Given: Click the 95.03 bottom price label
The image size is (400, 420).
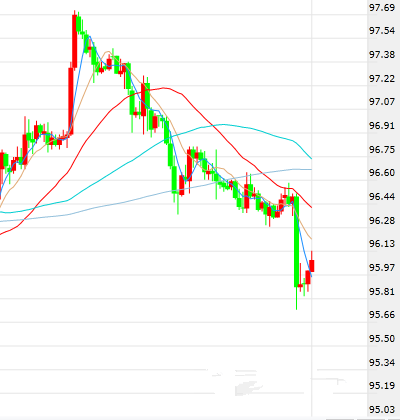Looking at the screenshot, I should (x=382, y=409).
